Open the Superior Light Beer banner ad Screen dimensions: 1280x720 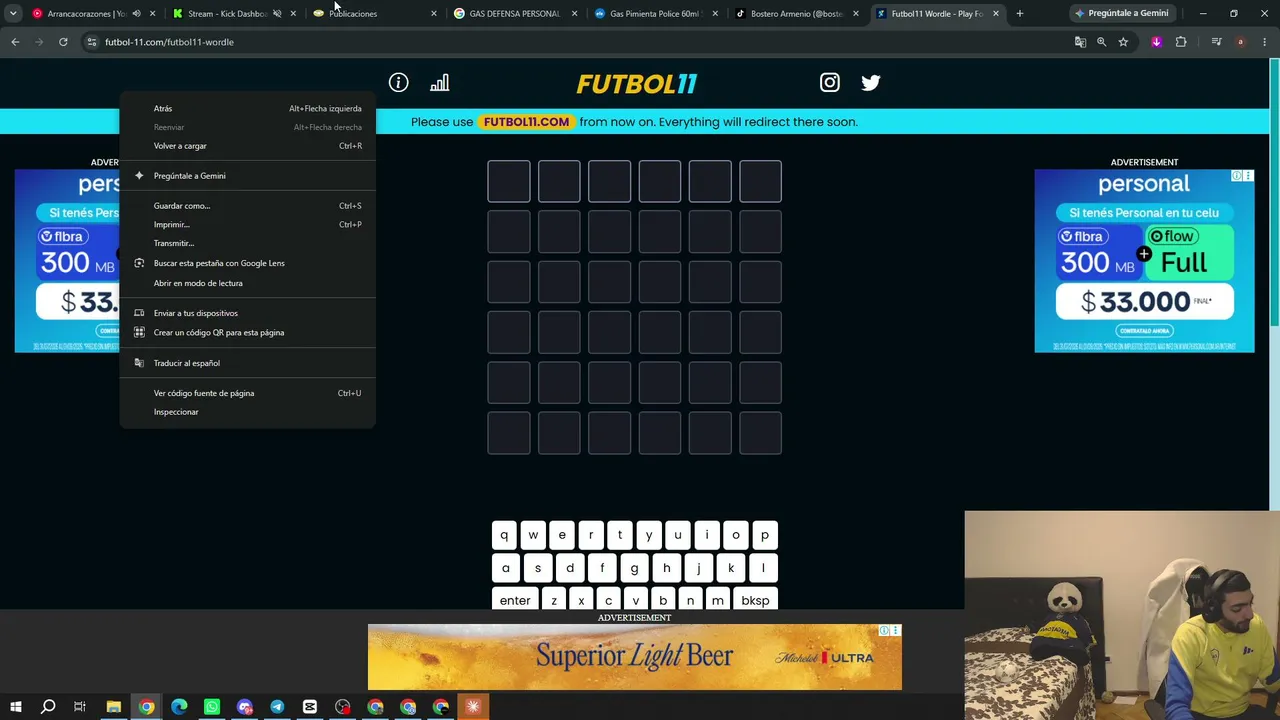coord(635,657)
